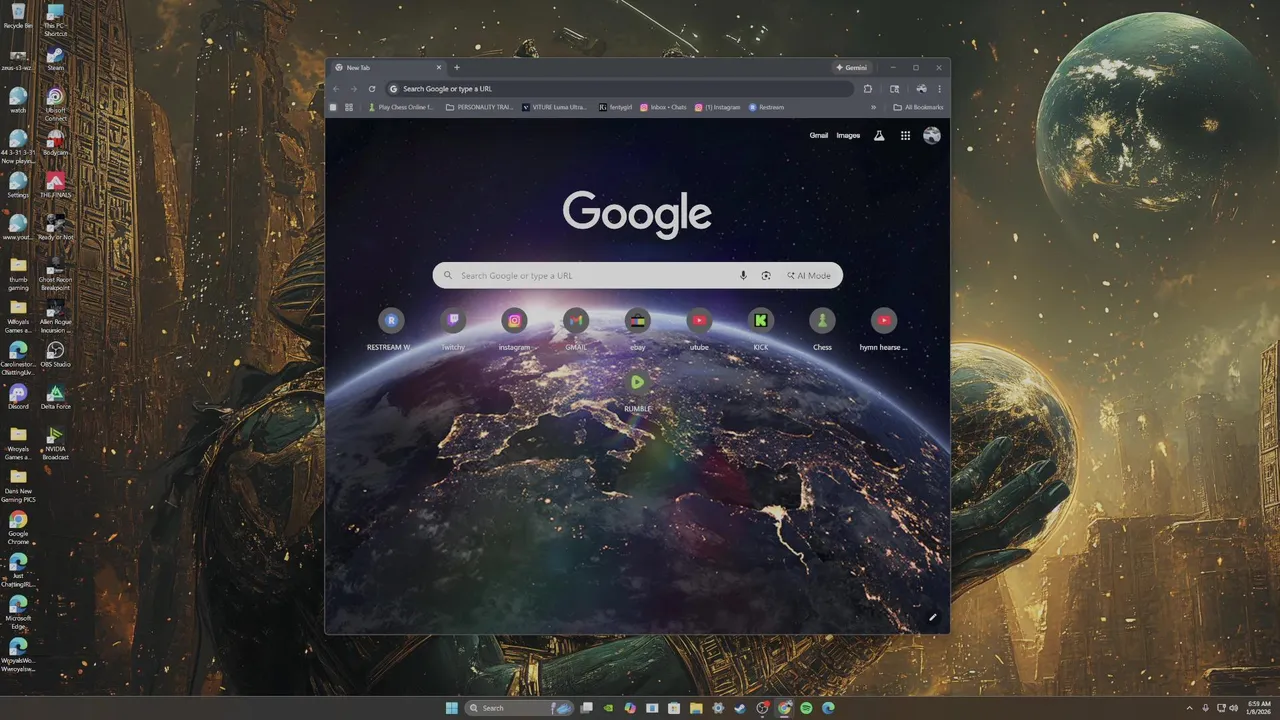
Task: Open the Gmail link
Action: click(819, 135)
